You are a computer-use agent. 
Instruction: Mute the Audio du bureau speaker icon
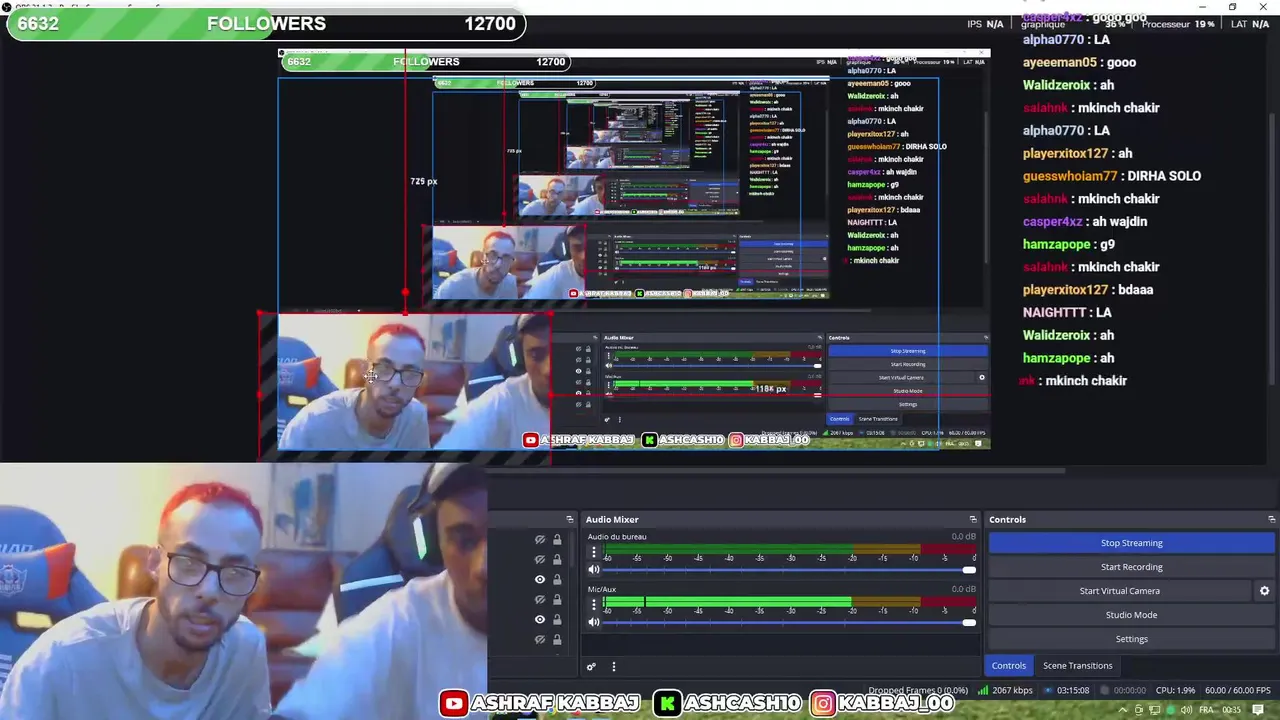594,570
